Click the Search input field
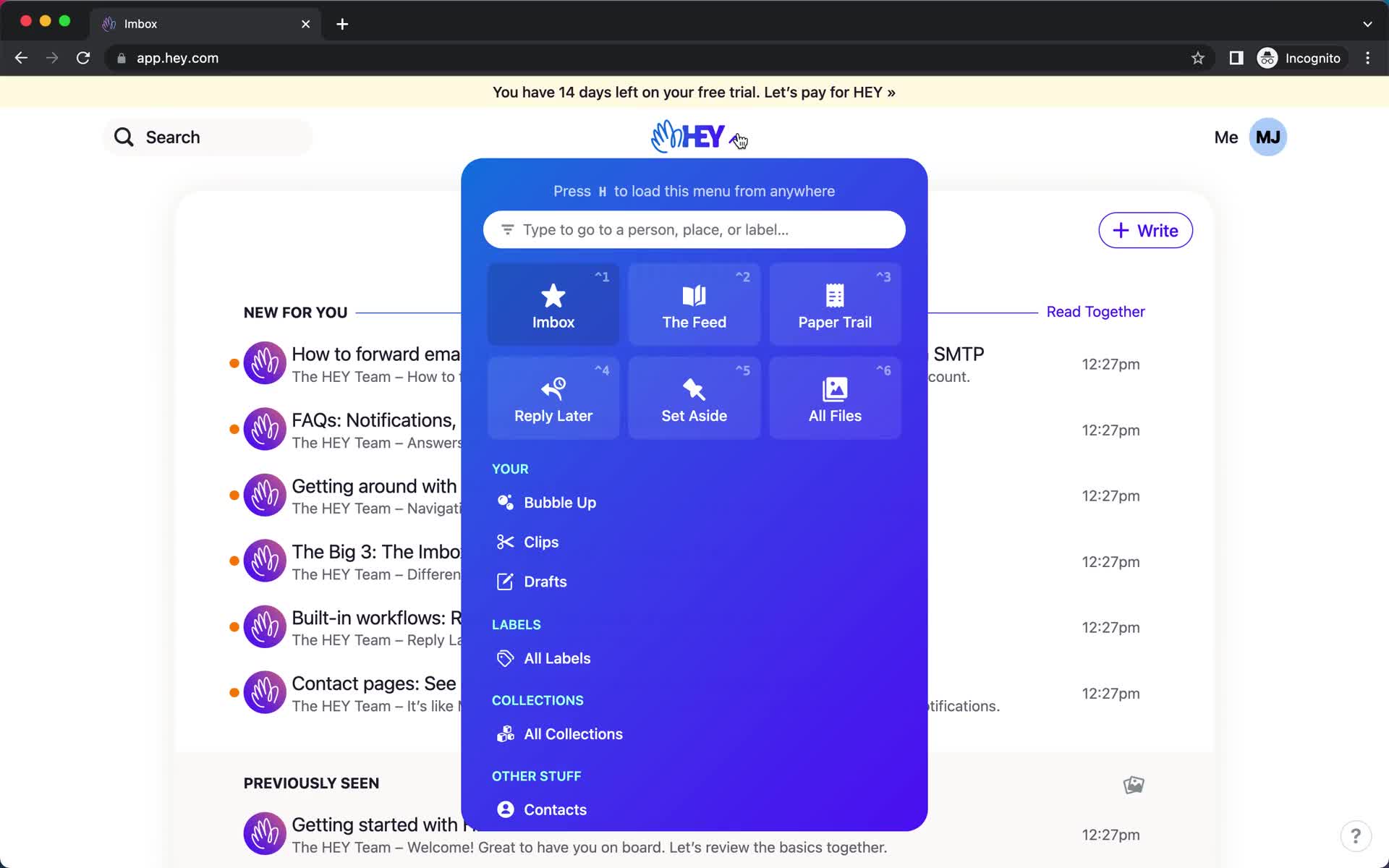Image resolution: width=1389 pixels, height=868 pixels. pyautogui.click(x=209, y=137)
